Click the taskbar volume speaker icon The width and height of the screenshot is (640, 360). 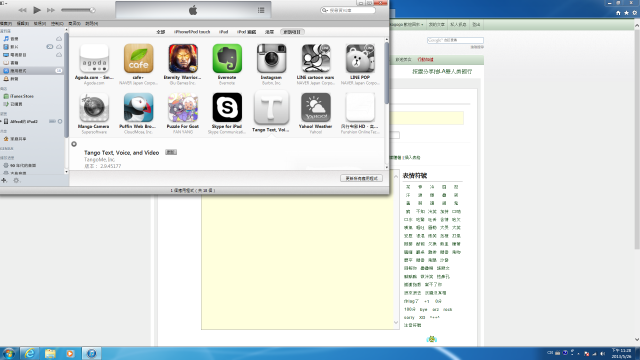602,353
